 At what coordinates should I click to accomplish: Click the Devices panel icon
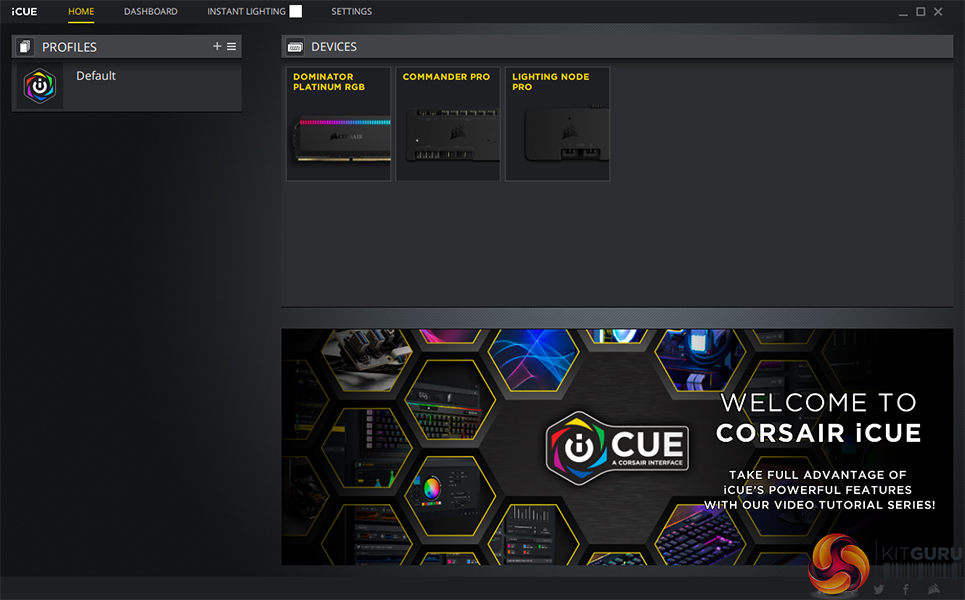[x=295, y=47]
